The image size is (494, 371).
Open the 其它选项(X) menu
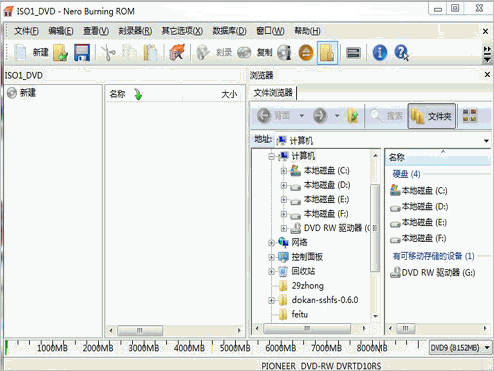coord(182,31)
